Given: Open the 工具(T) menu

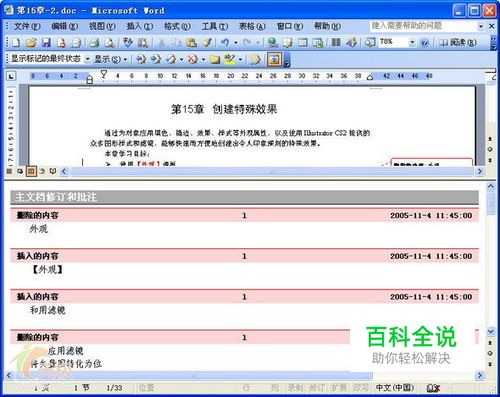Looking at the screenshot, I should coord(215,26).
